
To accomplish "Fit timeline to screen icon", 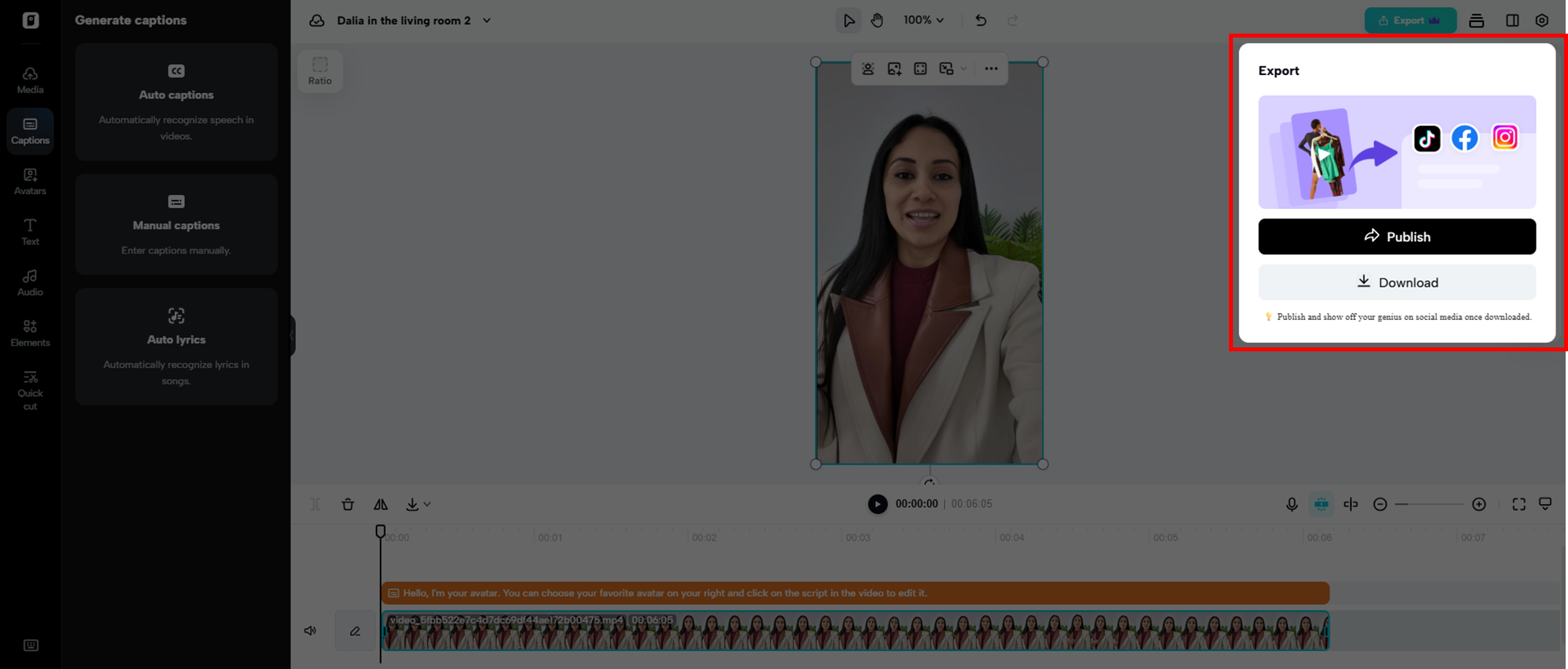I will click(1519, 505).
